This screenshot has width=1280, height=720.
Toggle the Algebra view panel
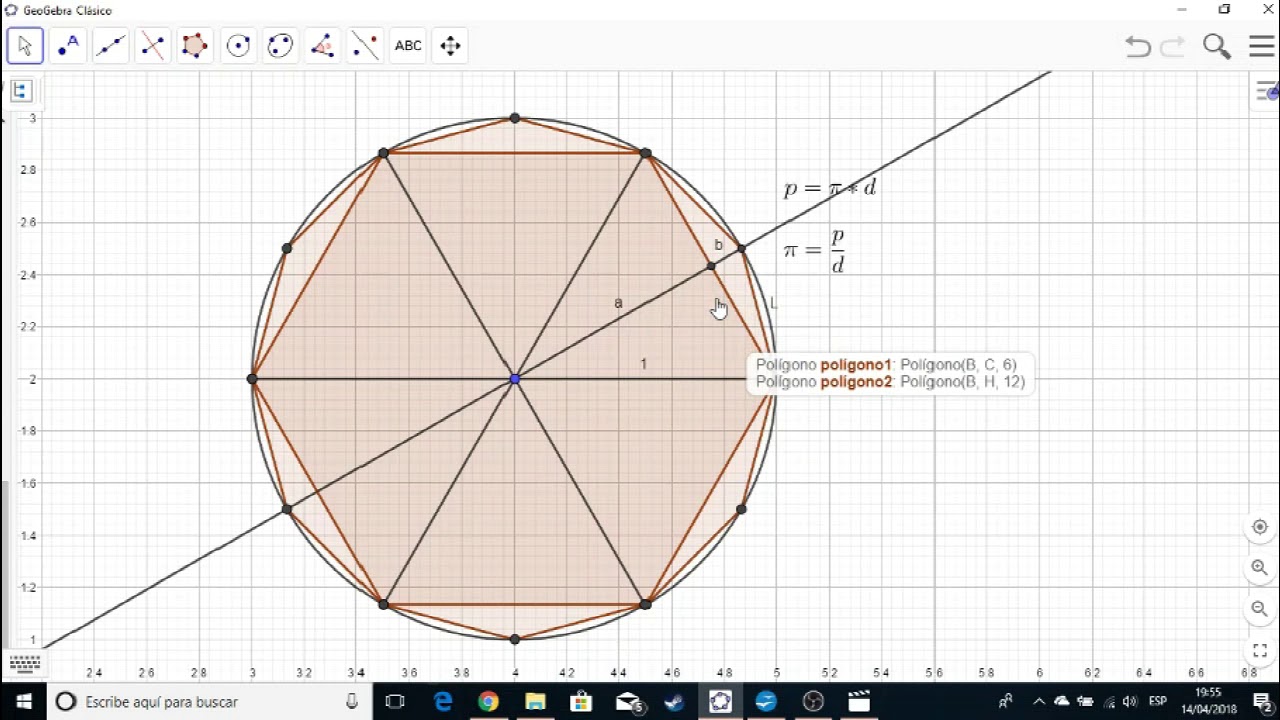[x=20, y=91]
